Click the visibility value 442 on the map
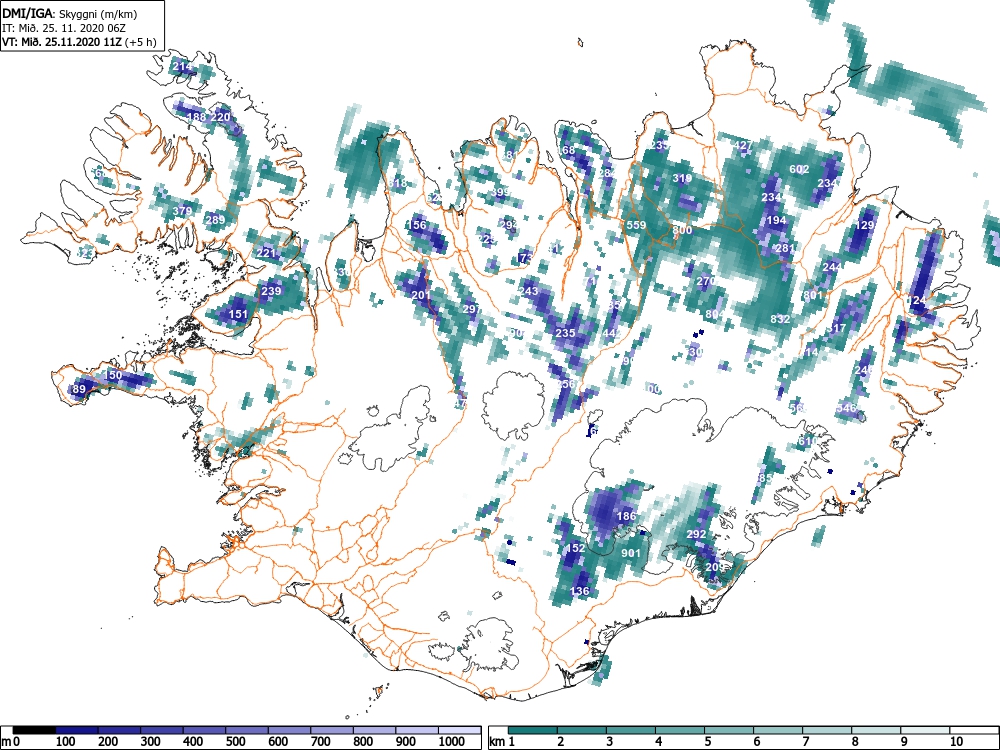 click(x=612, y=333)
